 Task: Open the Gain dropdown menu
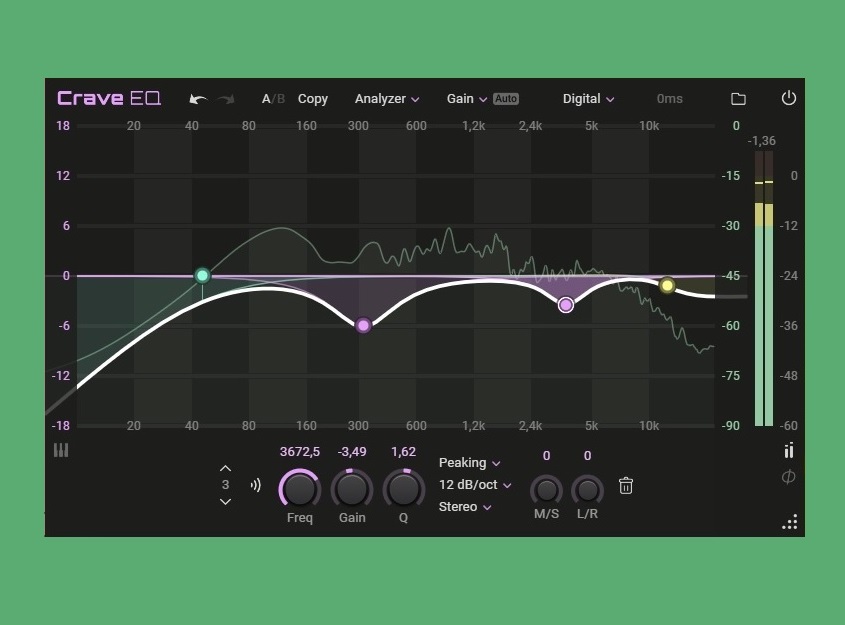pyautogui.click(x=467, y=99)
